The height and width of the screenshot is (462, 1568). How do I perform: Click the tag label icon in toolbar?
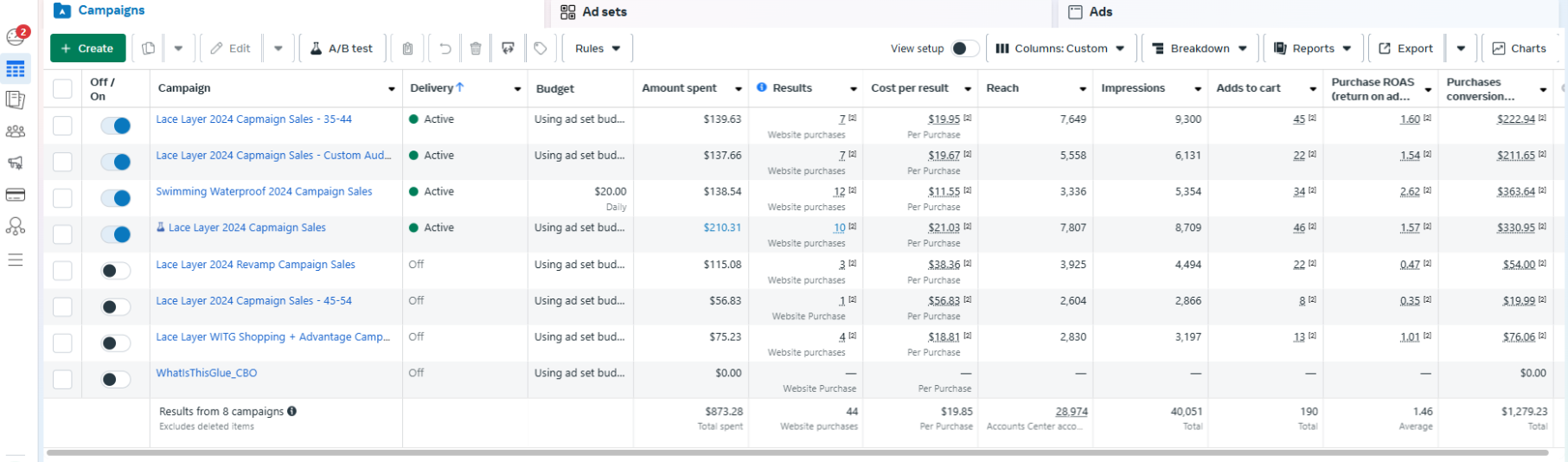(x=541, y=48)
